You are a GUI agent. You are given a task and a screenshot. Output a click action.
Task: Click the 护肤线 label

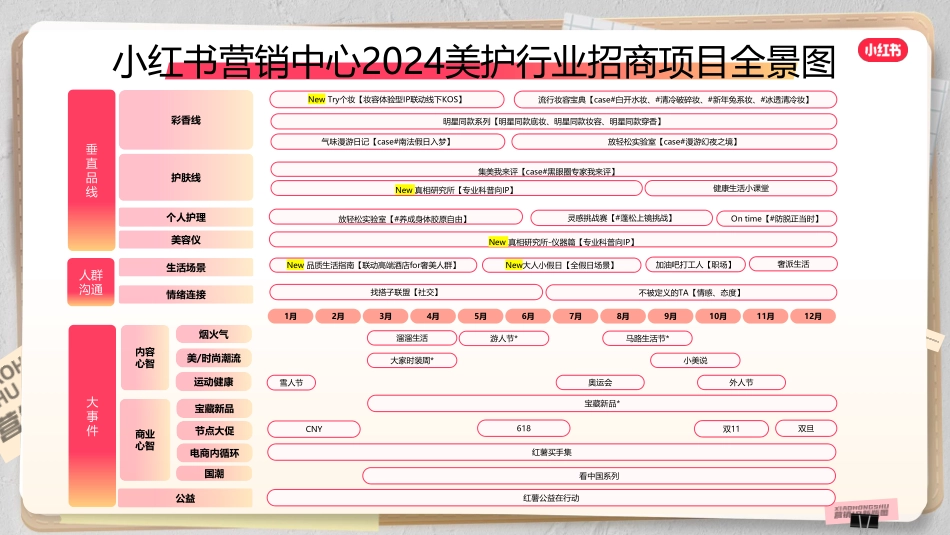point(186,178)
